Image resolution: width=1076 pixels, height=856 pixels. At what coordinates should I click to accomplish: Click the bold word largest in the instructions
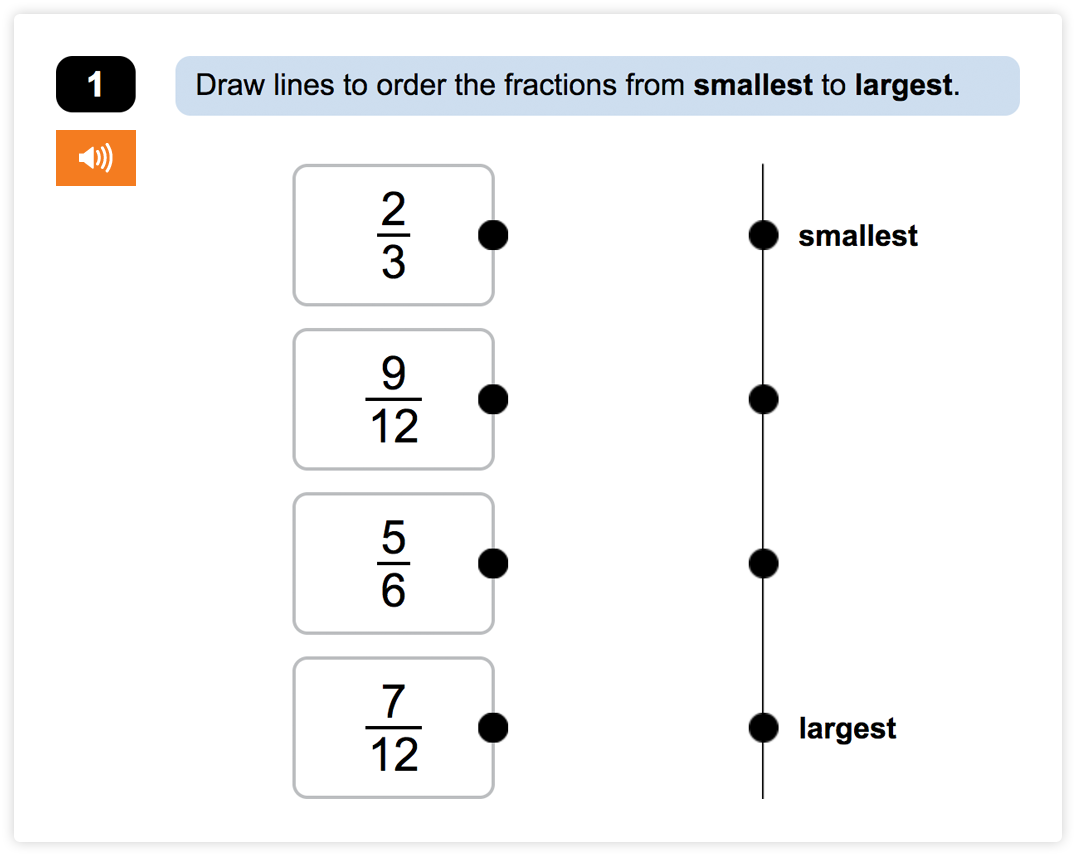[903, 85]
